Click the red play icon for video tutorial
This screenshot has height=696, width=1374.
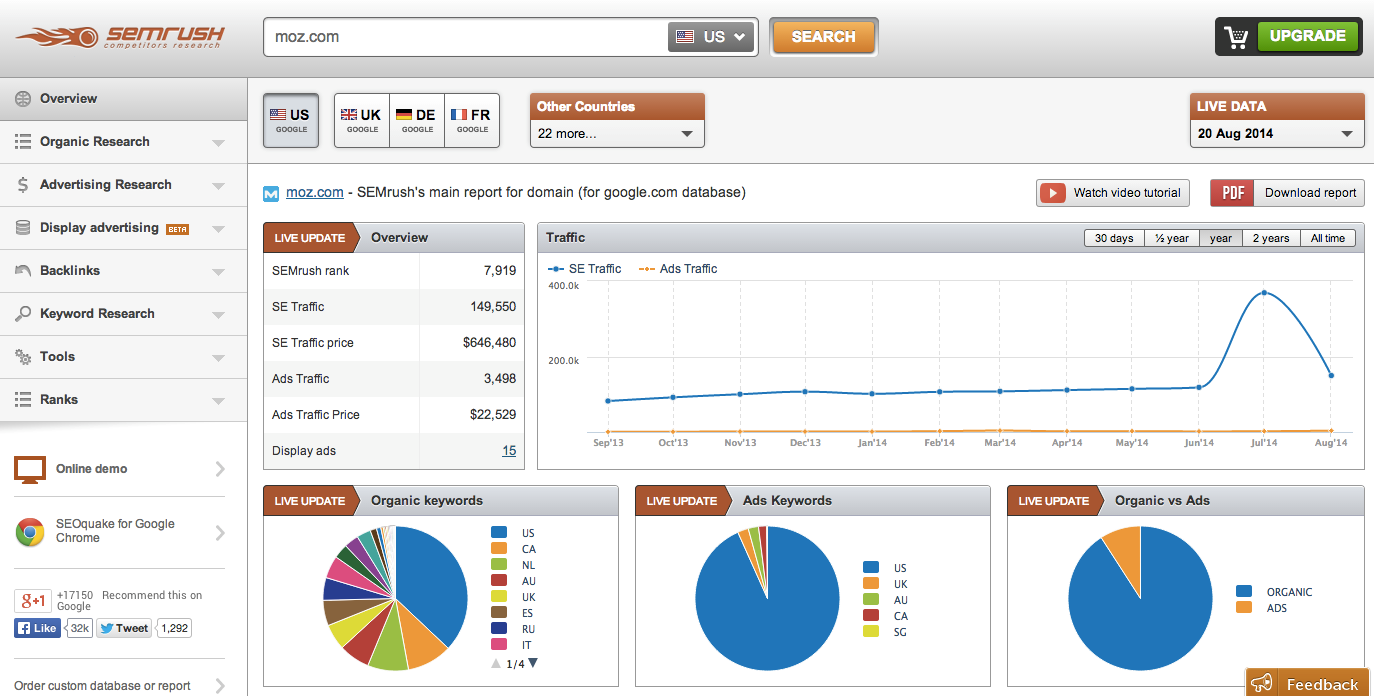pos(1052,193)
